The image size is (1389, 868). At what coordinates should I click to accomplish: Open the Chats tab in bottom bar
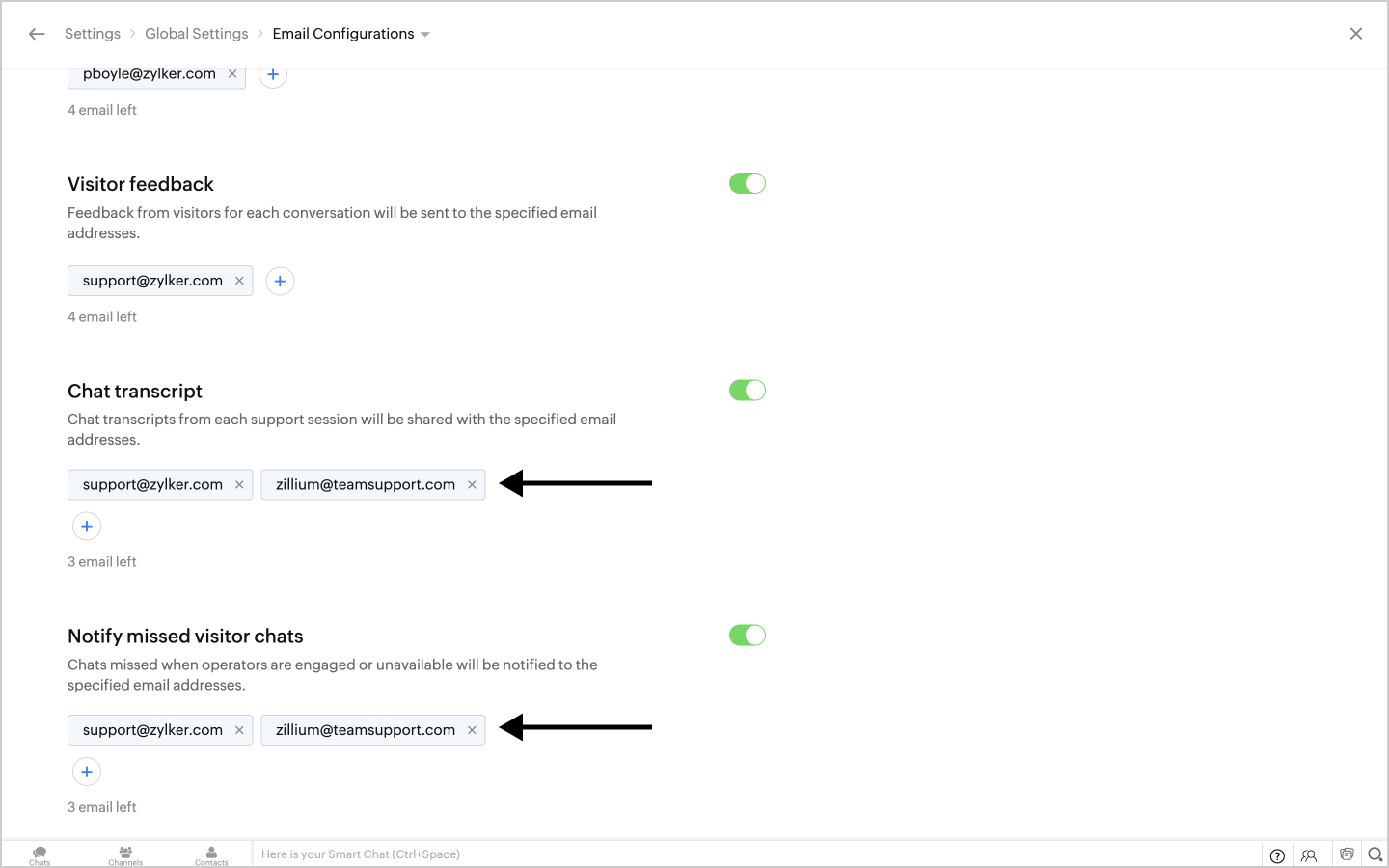pyautogui.click(x=40, y=855)
